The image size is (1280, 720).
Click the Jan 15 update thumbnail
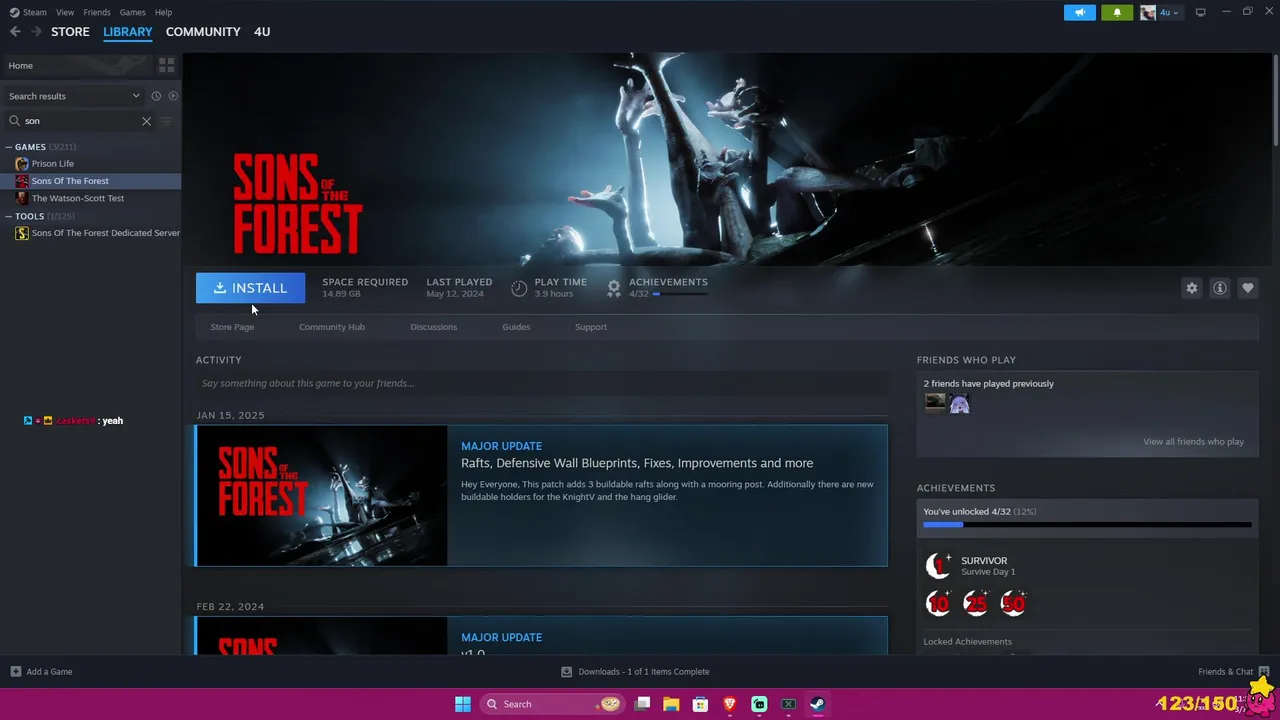click(322, 496)
